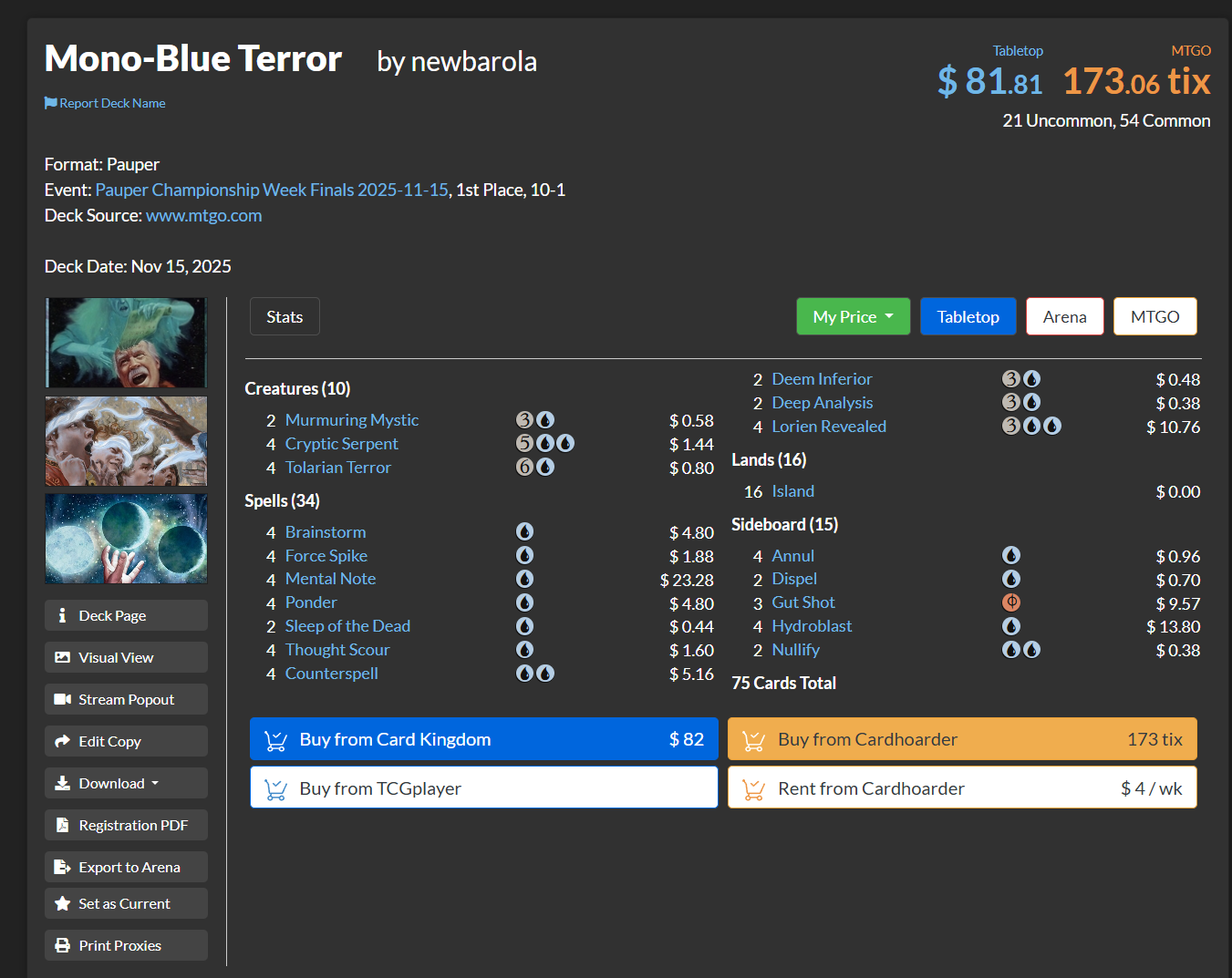Open the My Price dropdown
Image resolution: width=1232 pixels, height=978 pixels.
[854, 316]
